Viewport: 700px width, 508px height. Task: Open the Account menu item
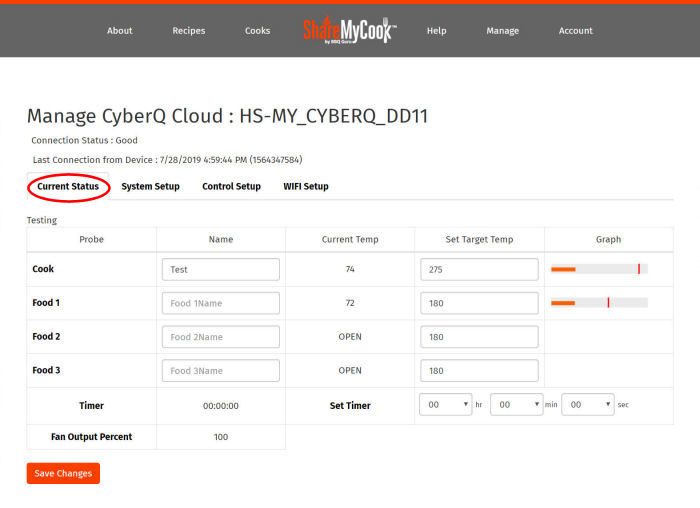point(576,31)
